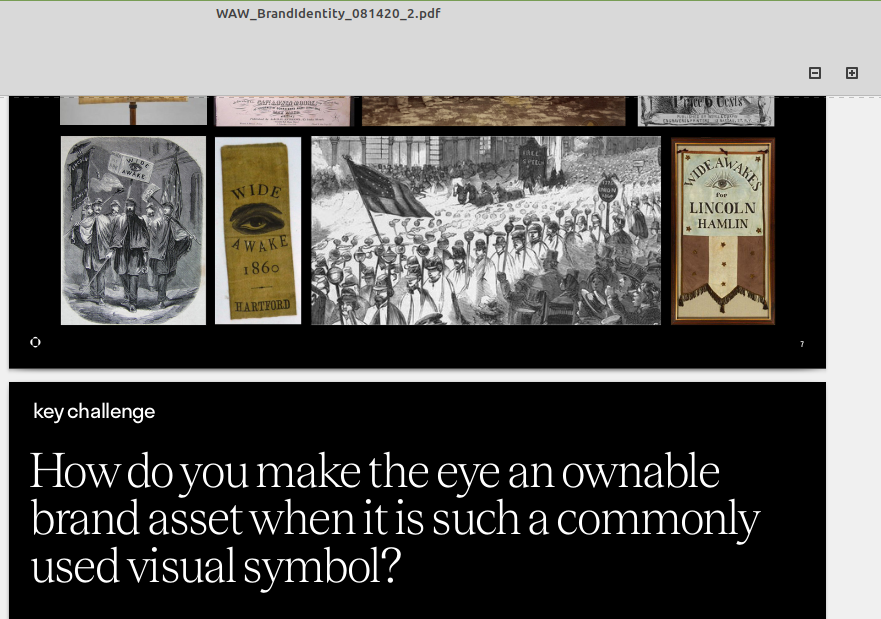Image resolution: width=881 pixels, height=619 pixels.
Task: Click the yellow Wide Awake 1860 Hartford ribbon
Action: click(258, 231)
